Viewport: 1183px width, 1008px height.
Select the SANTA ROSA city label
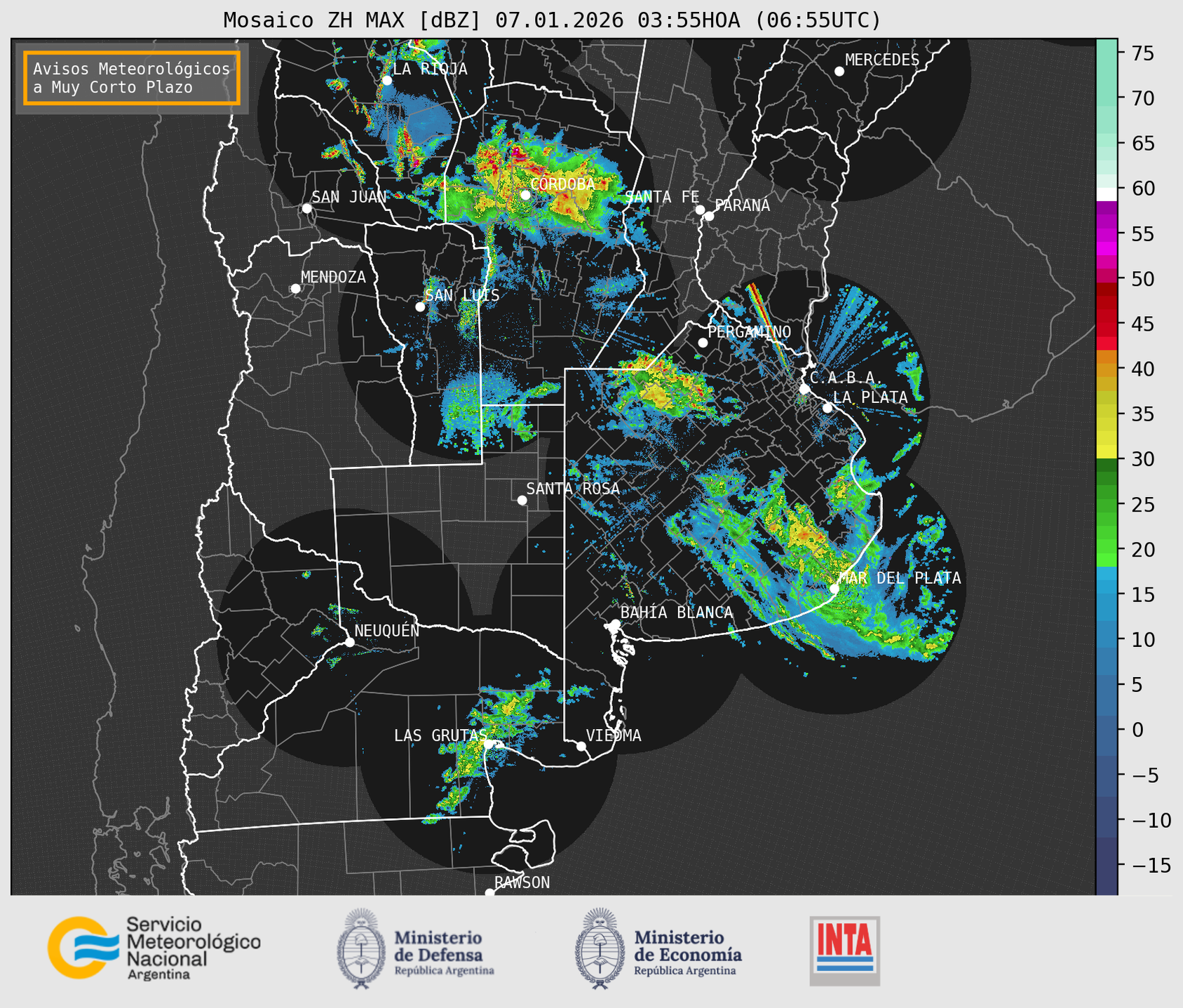click(x=573, y=489)
